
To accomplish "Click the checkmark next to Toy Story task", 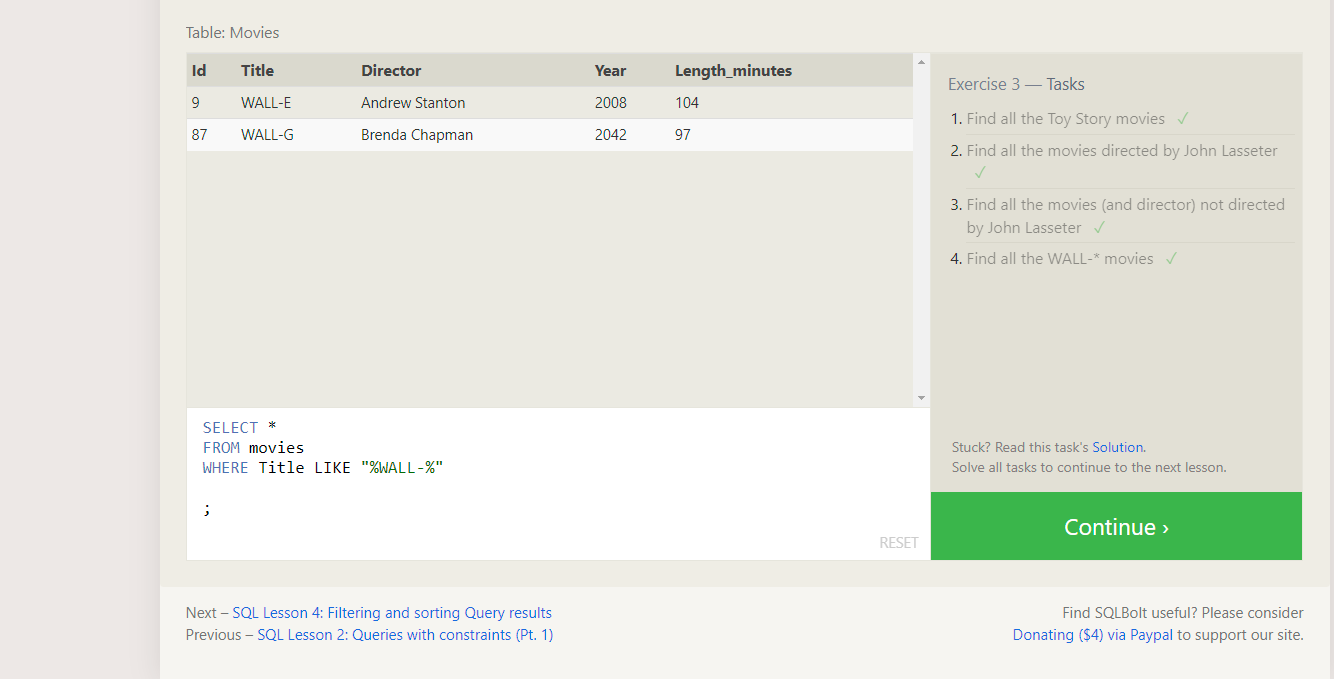I will 1183,119.
